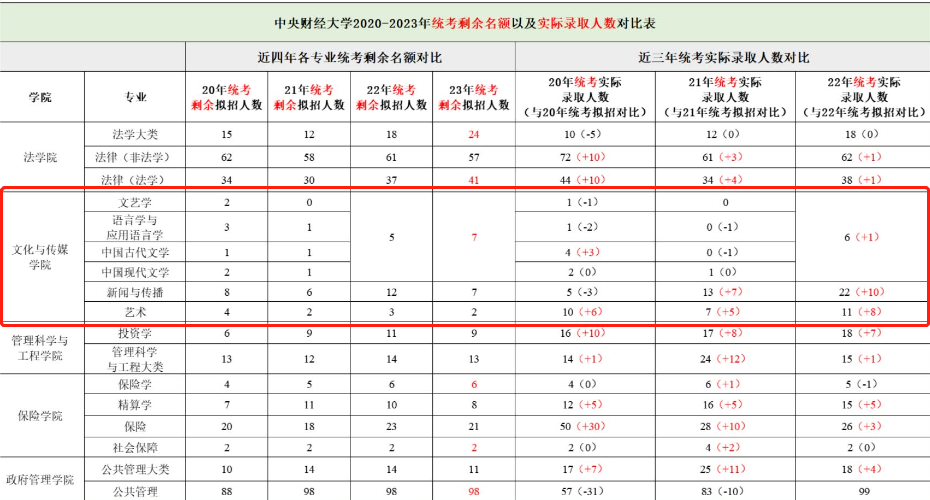Select the 近四年各专业统考剩余名额对比 header cell
Image resolution: width=930 pixels, height=500 pixels.
click(350, 57)
